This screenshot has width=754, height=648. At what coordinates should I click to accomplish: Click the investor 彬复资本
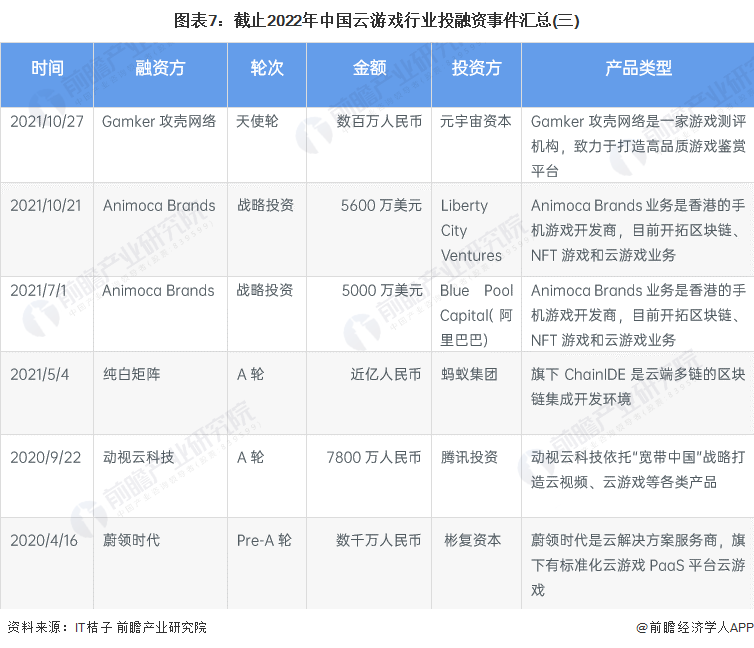[x=473, y=541]
